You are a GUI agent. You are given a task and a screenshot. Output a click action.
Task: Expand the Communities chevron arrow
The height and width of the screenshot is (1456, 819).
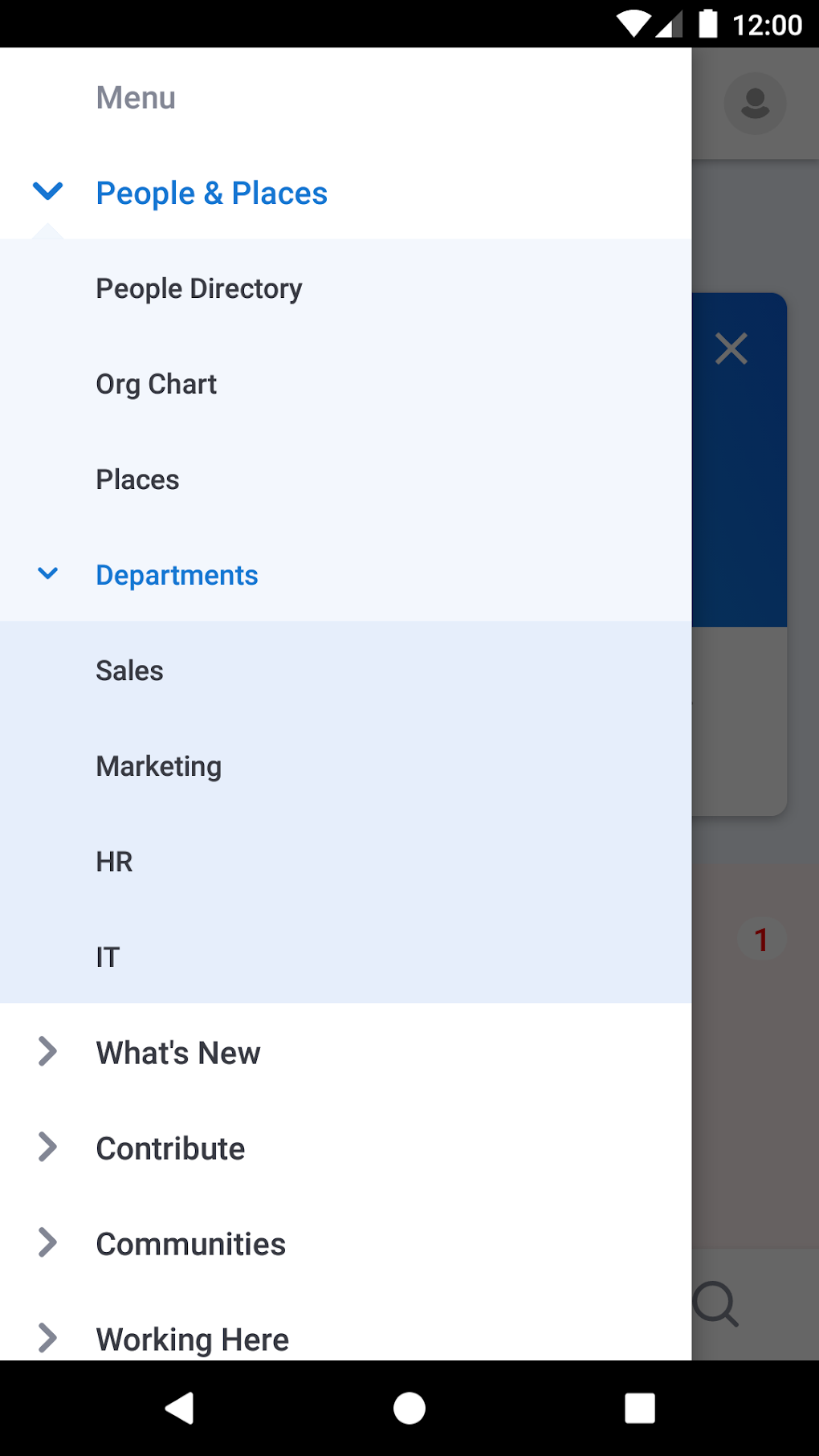click(48, 1242)
